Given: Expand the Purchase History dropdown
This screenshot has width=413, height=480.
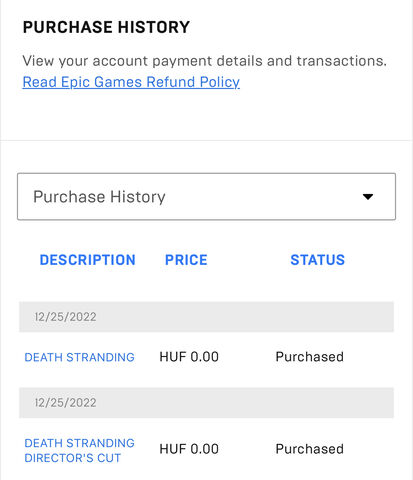Looking at the screenshot, I should coord(206,196).
